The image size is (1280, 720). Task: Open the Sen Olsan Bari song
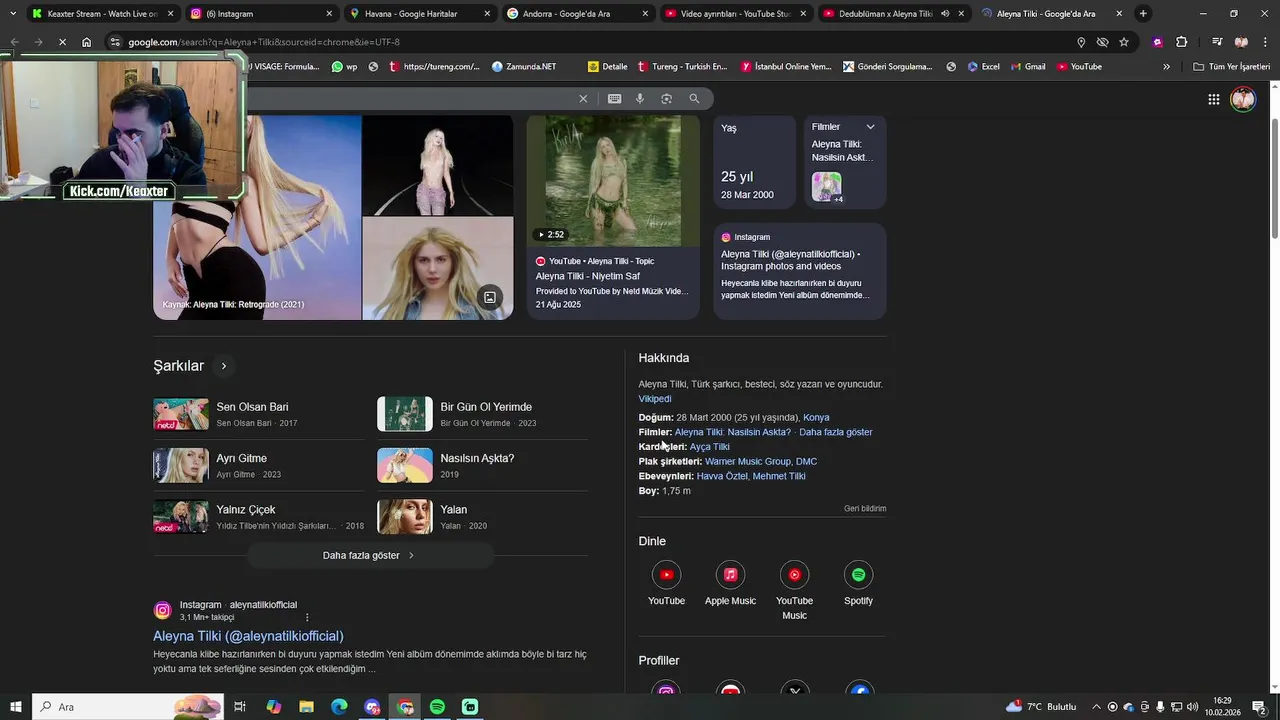click(258, 414)
